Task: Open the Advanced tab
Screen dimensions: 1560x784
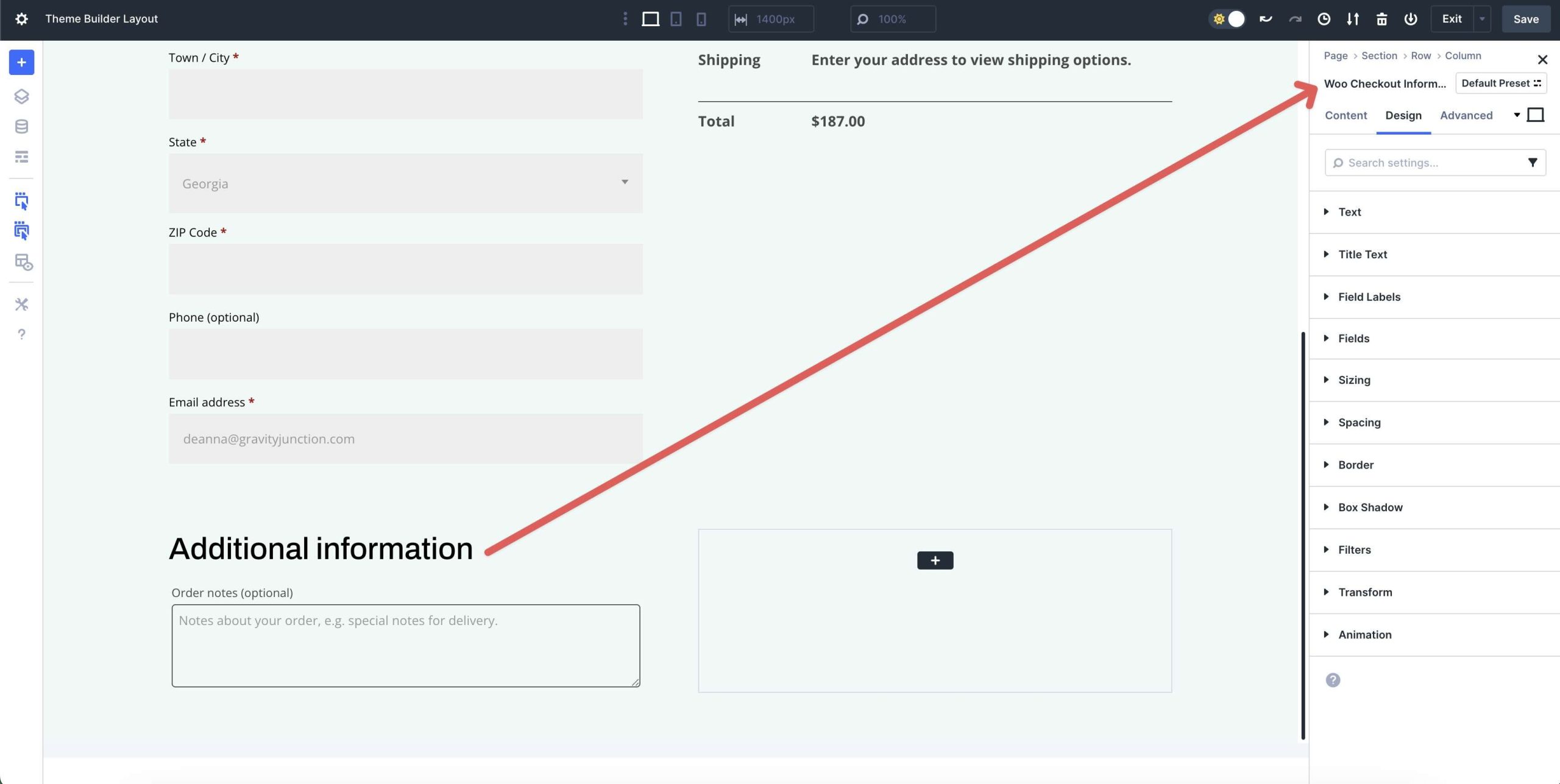Action: tap(1466, 116)
